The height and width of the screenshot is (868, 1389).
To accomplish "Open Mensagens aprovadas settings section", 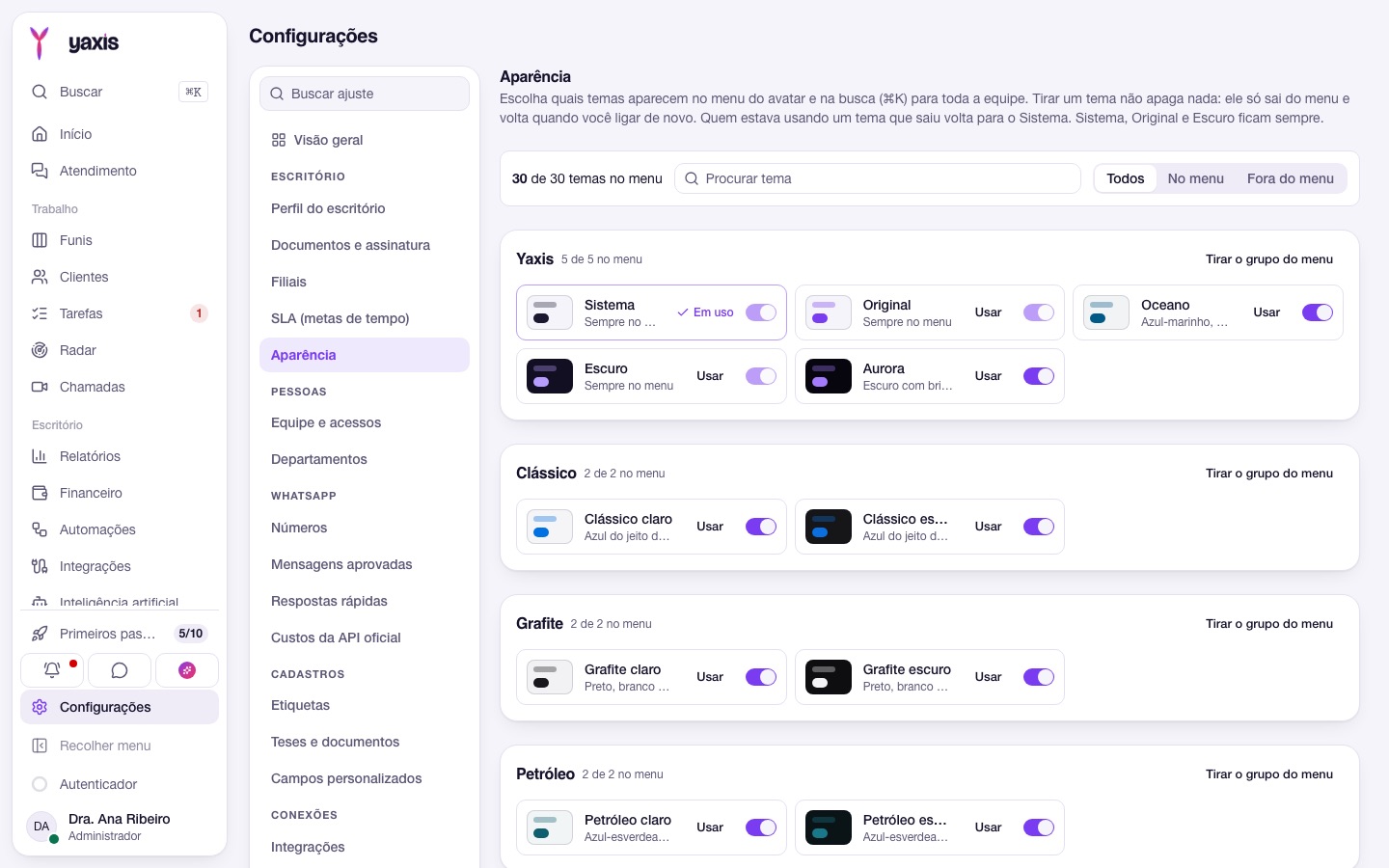I will (365, 564).
